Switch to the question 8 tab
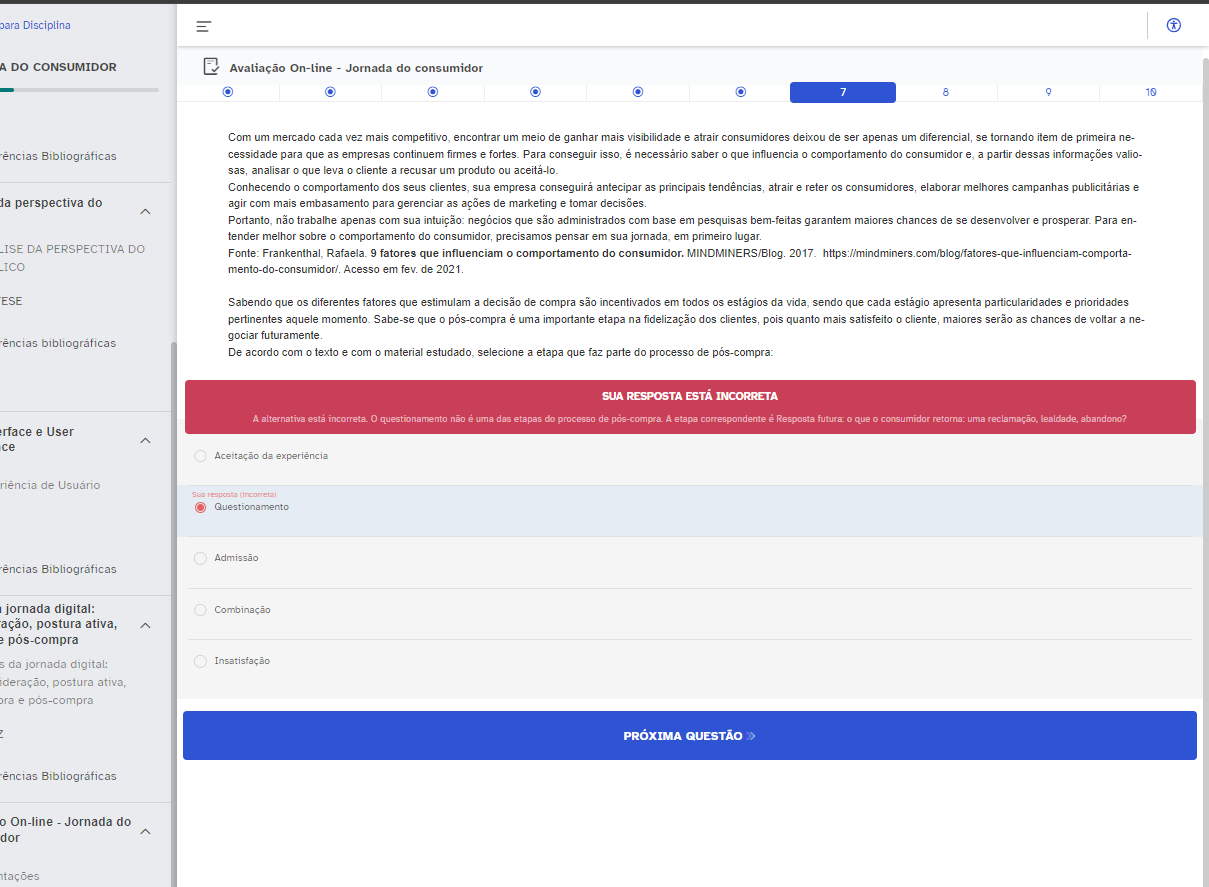Screen dimensions: 1209x887 (x=946, y=92)
